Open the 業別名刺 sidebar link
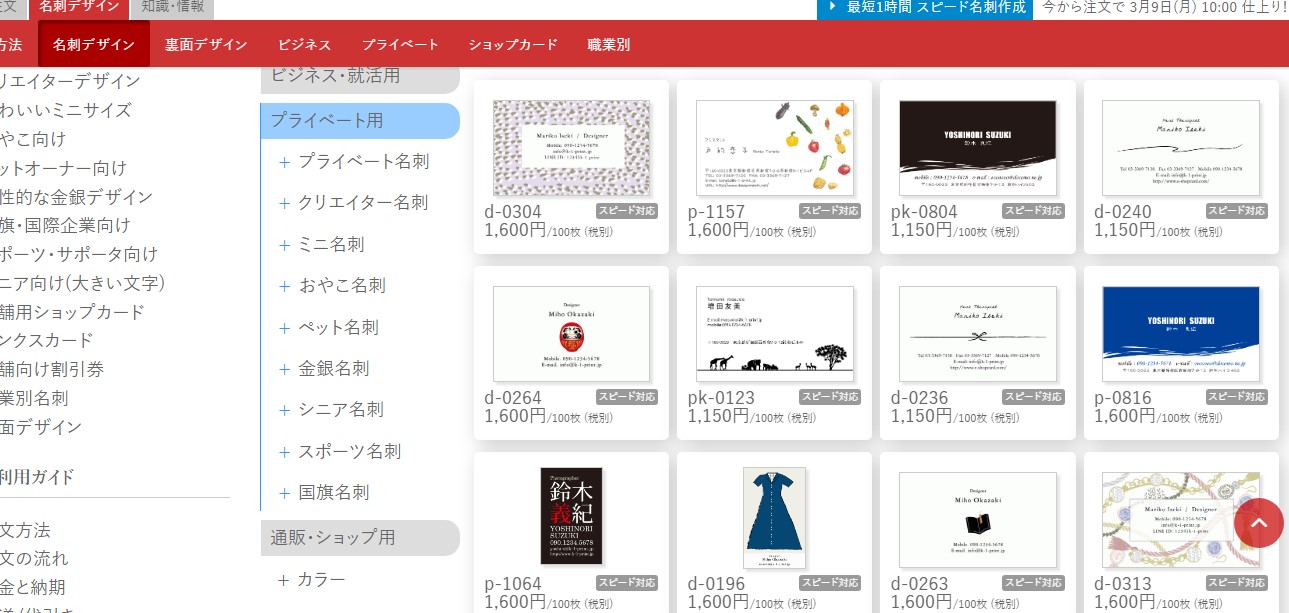1289x613 pixels. pos(34,398)
